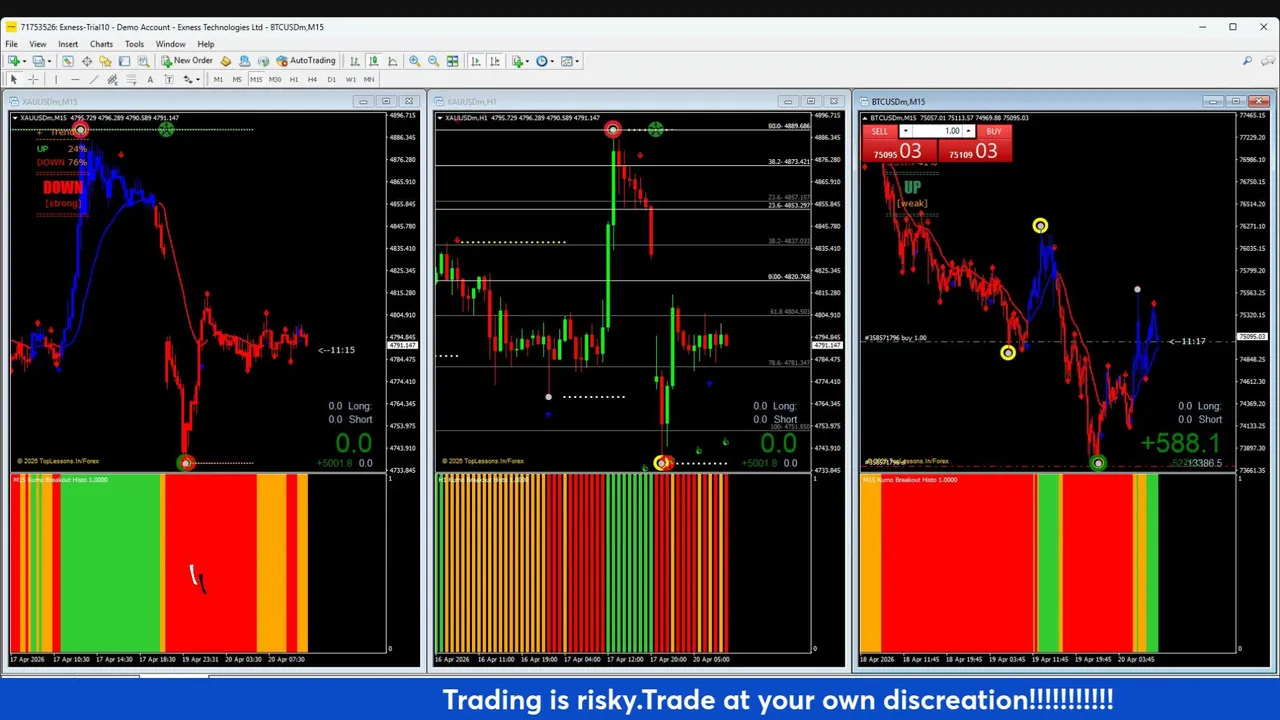Select the text label 'T' tool
Viewport: 1280px width, 720px height.
click(169, 79)
